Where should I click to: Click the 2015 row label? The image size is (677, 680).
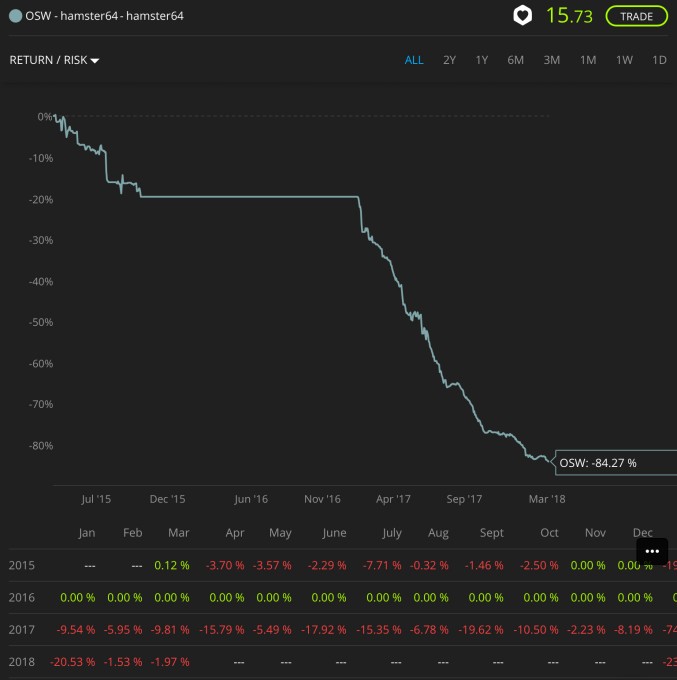click(x=21, y=566)
